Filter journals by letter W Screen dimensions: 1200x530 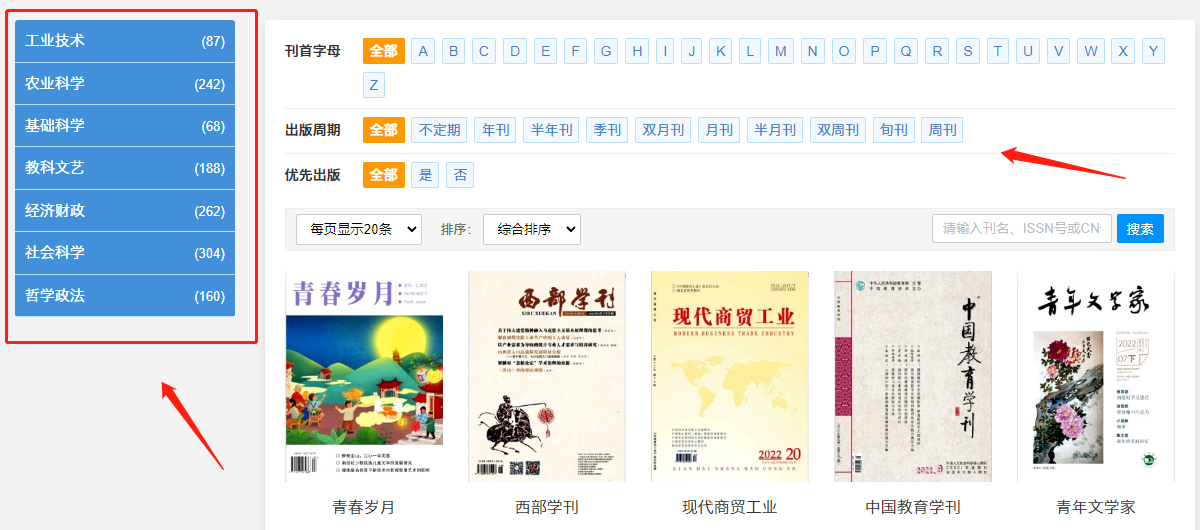tap(1091, 51)
